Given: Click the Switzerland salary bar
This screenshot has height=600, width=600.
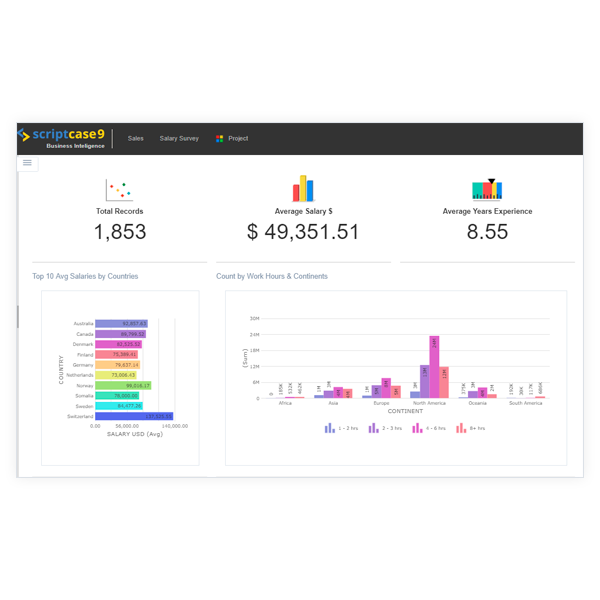Looking at the screenshot, I should coord(134,416).
